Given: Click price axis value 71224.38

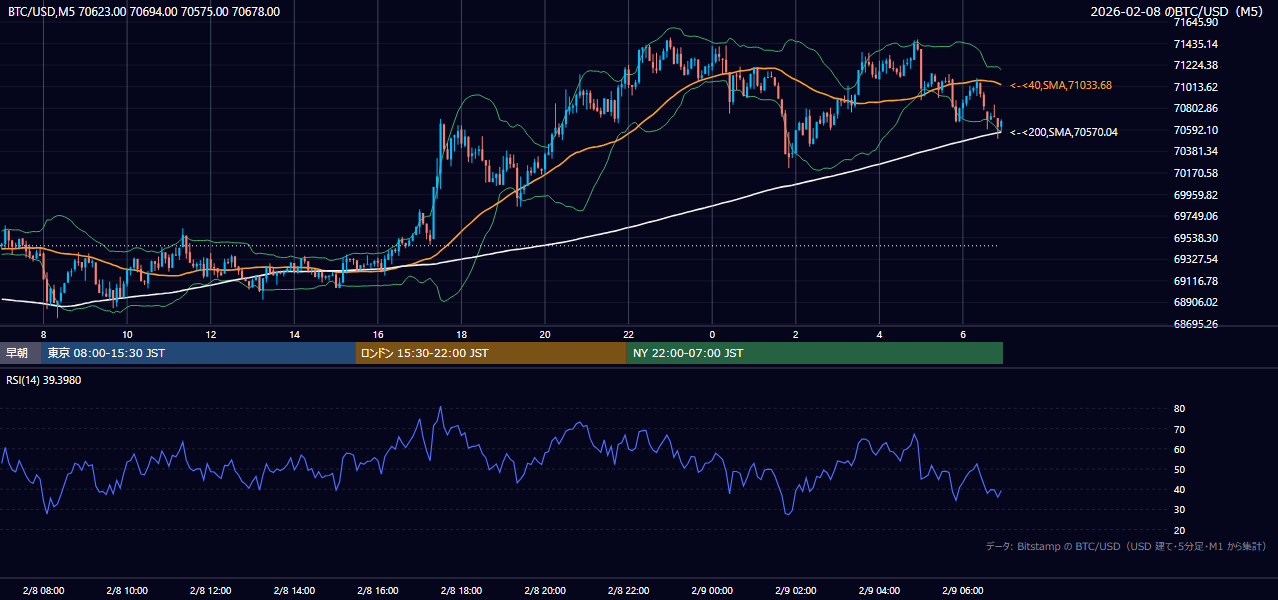Looking at the screenshot, I should [x=1196, y=65].
